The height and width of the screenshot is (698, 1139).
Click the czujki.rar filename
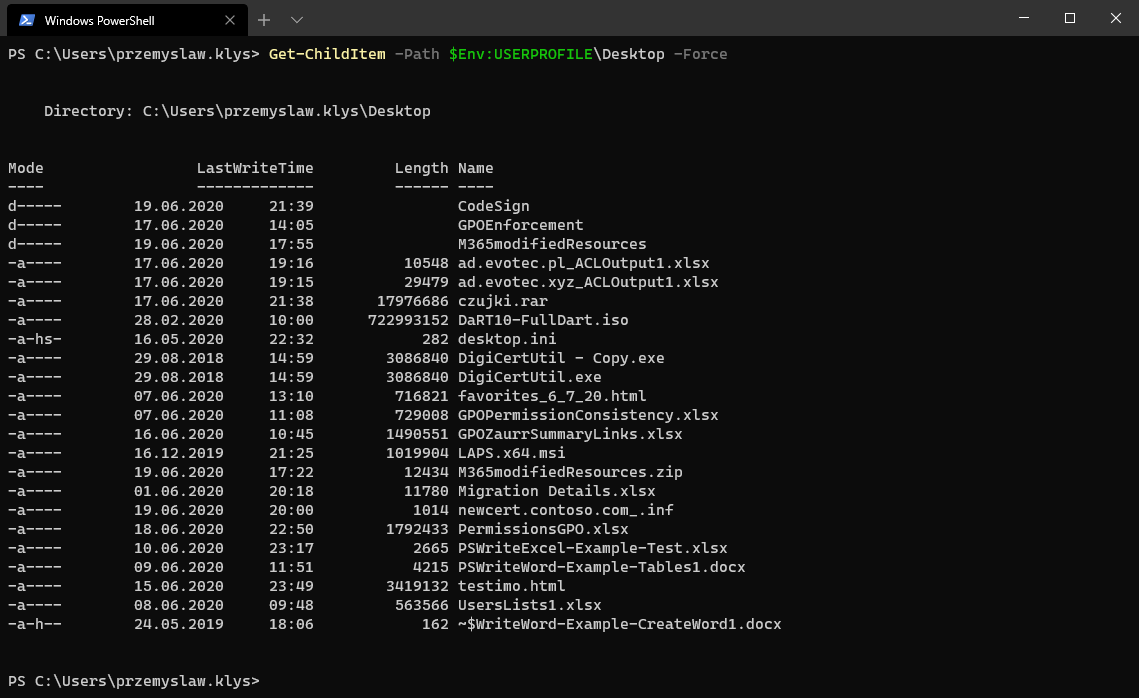502,300
